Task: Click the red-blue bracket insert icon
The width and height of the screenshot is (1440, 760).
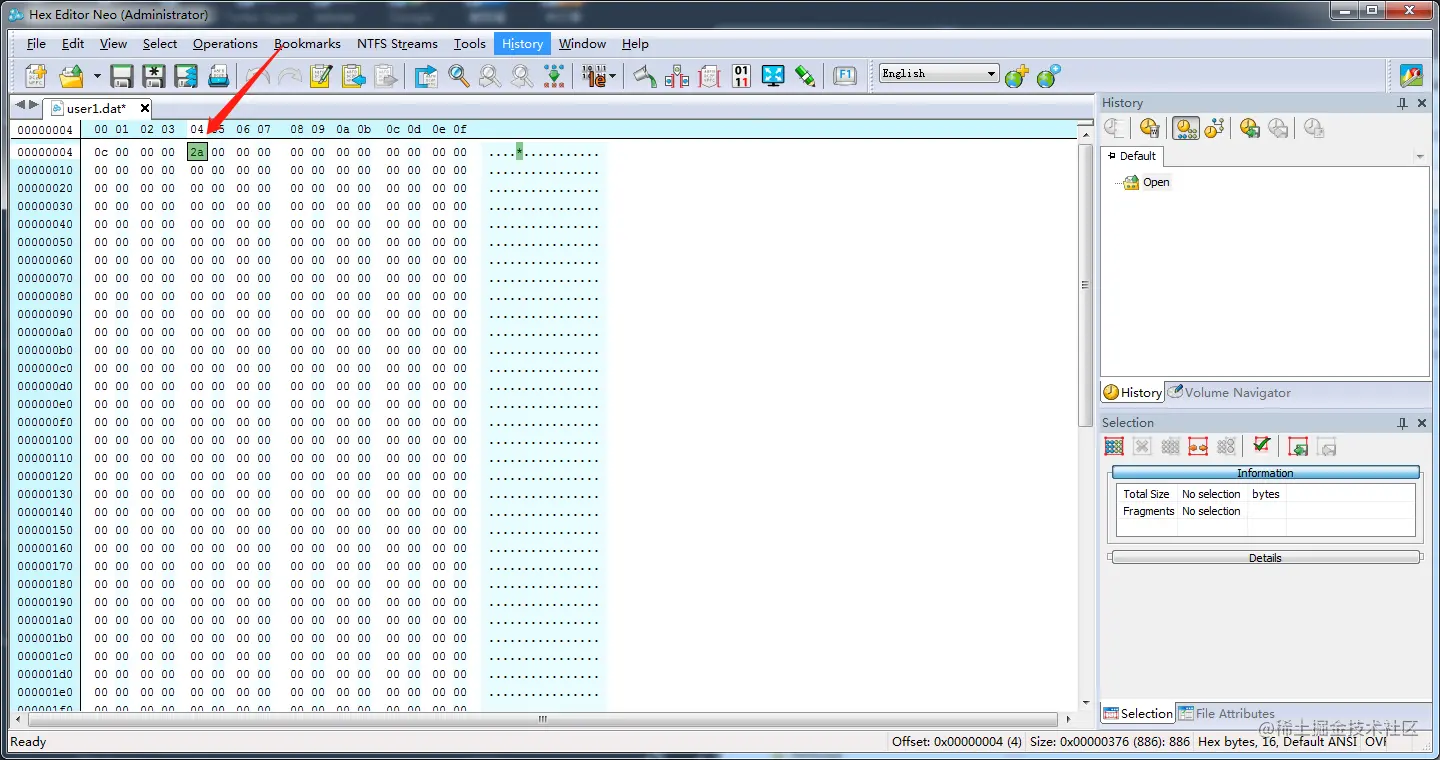Action: 677,76
